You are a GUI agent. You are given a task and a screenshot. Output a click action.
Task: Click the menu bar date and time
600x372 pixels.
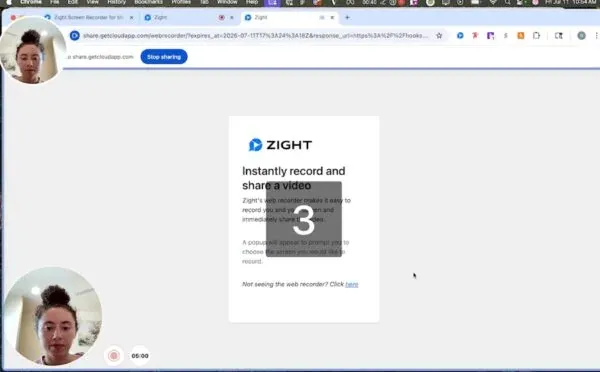(571, 2)
